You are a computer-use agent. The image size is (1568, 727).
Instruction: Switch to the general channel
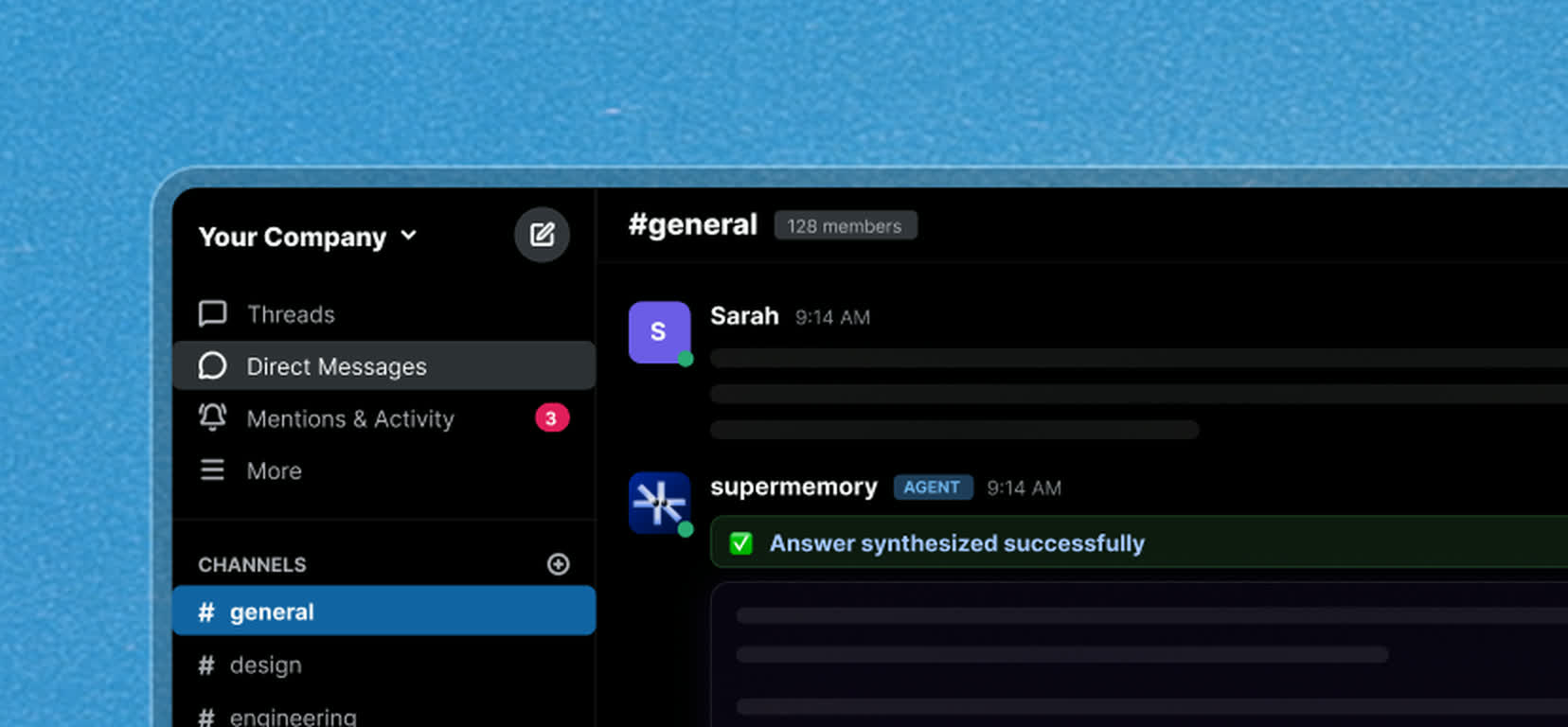384,612
